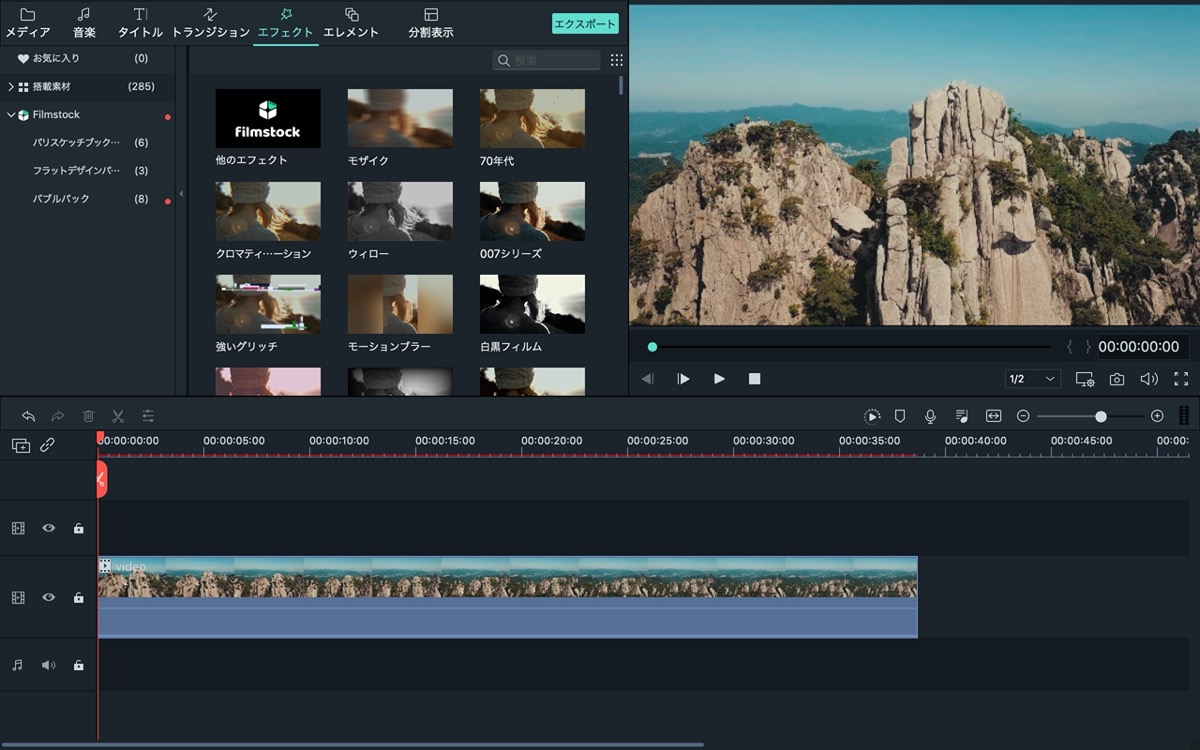Open the メディア tab
Viewport: 1200px width, 750px height.
(28, 23)
